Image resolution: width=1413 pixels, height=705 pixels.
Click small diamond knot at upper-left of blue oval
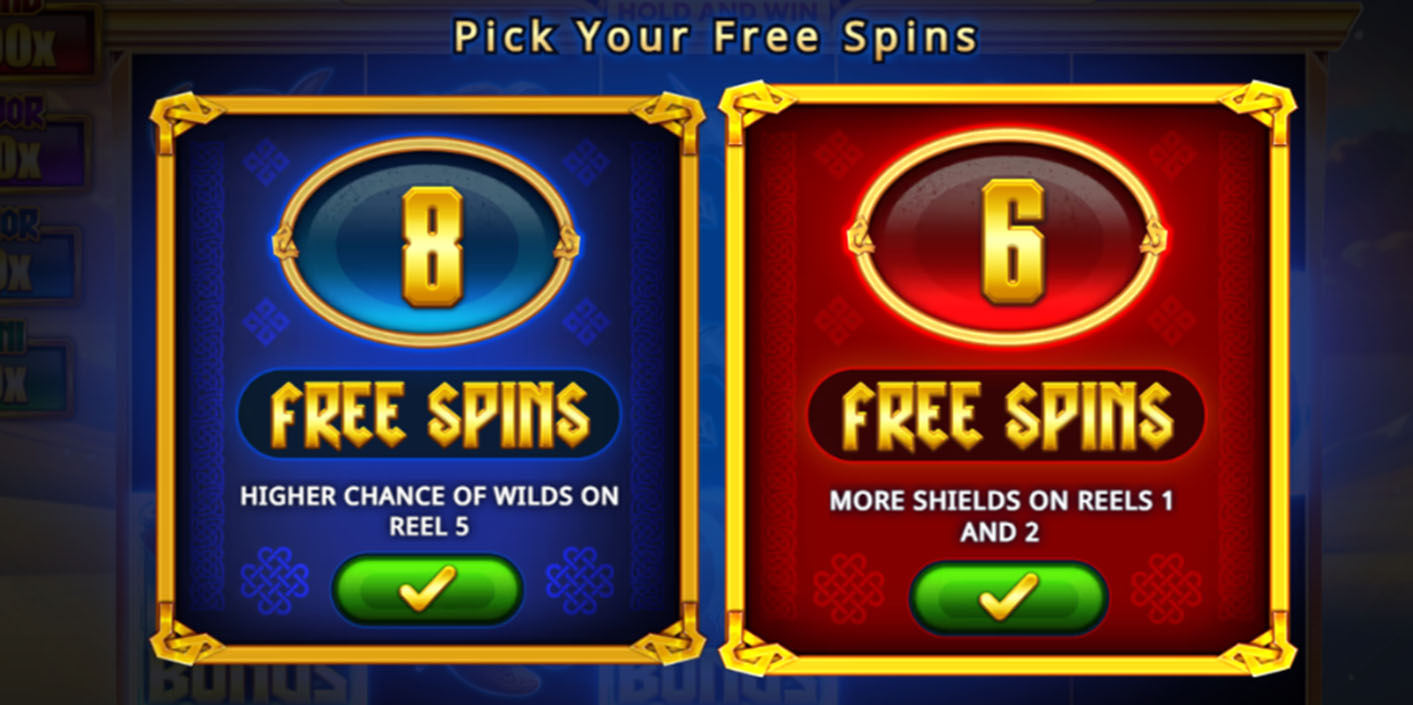265,162
